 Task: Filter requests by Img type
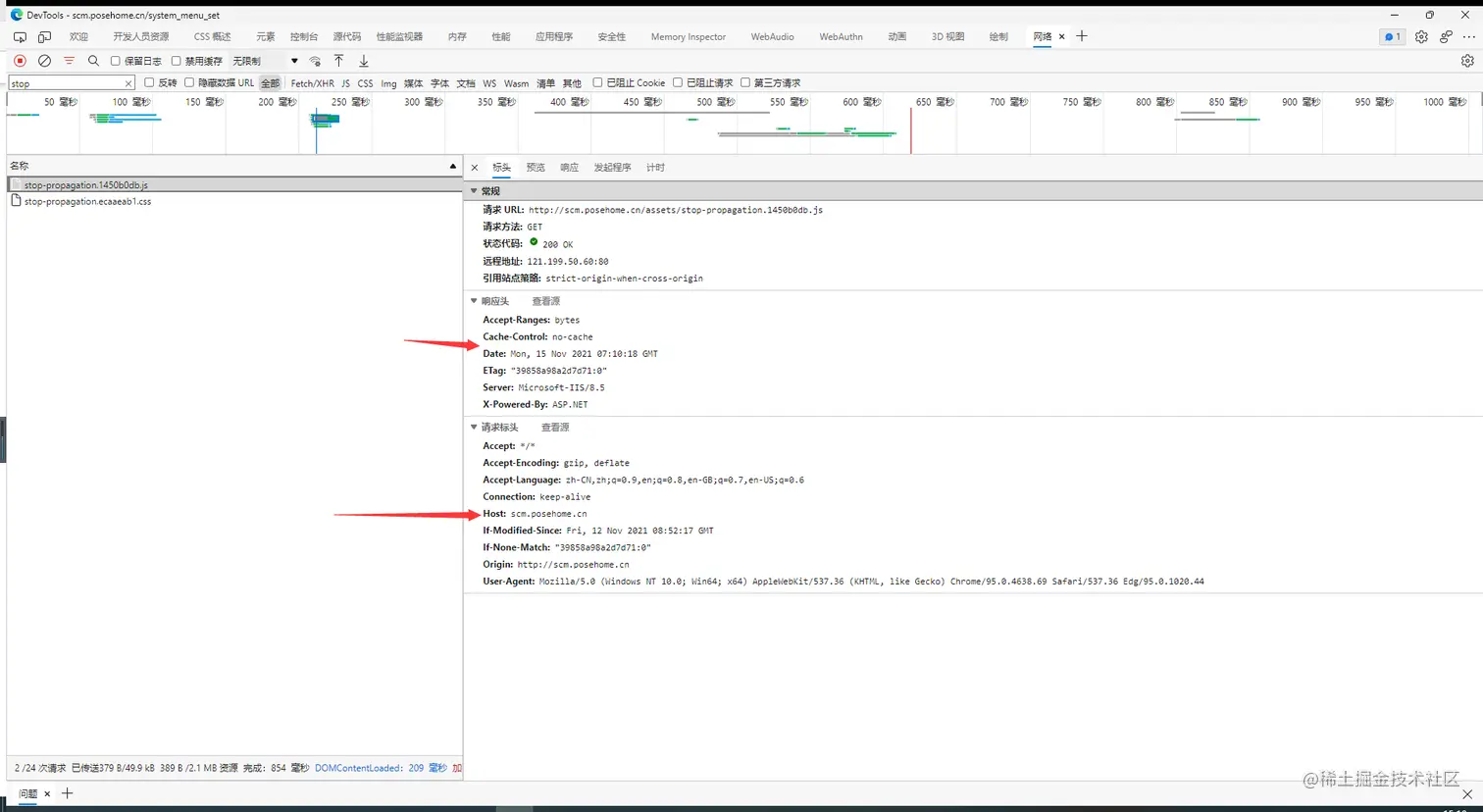pyautogui.click(x=388, y=83)
